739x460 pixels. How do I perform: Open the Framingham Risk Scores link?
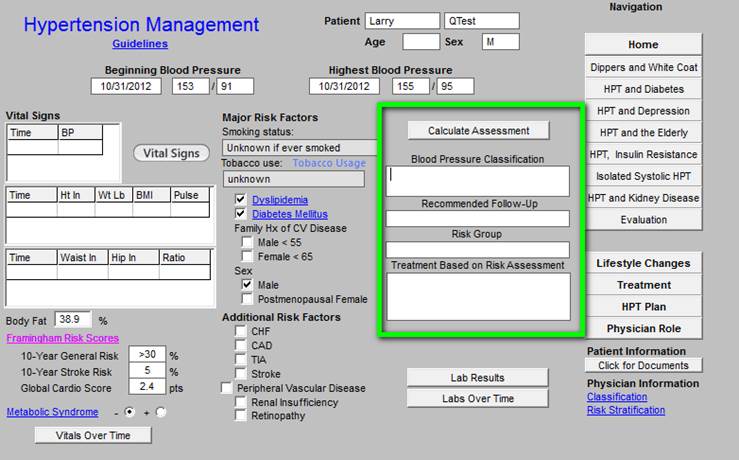(x=63, y=338)
